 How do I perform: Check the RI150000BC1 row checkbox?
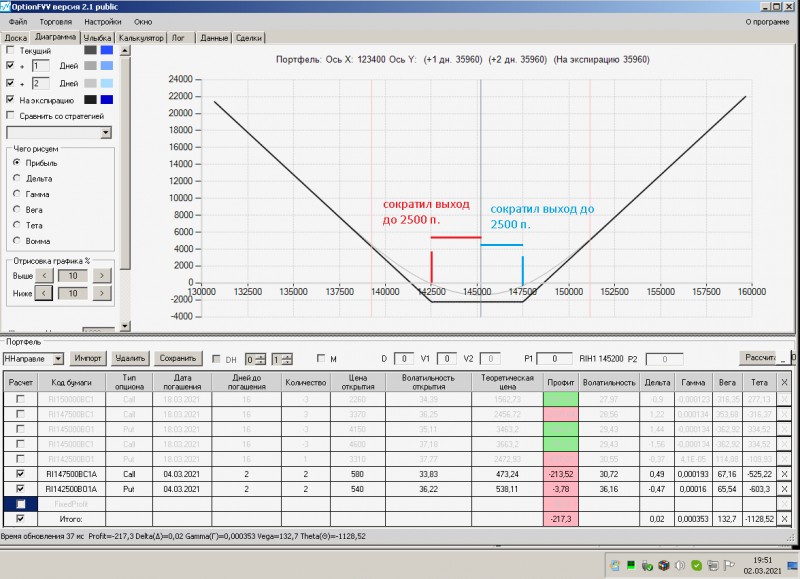click(x=20, y=398)
